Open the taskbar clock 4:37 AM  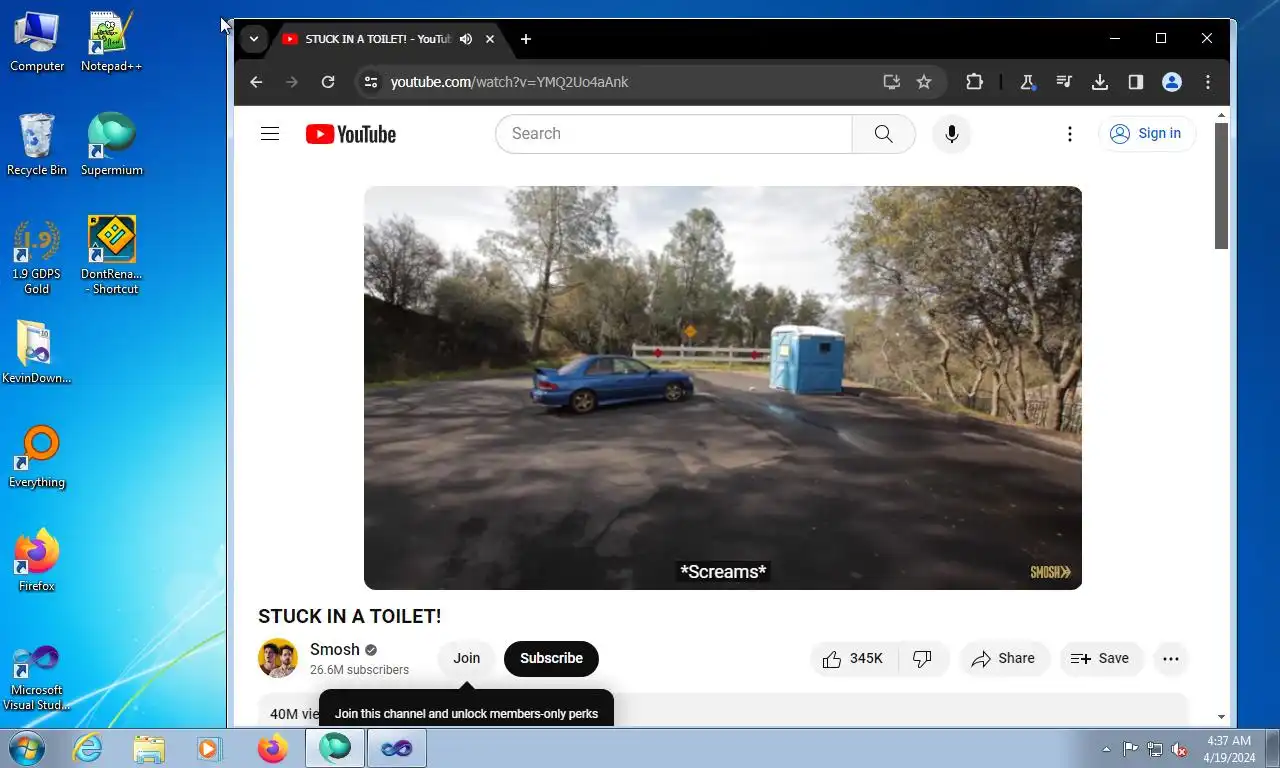[x=1229, y=749]
